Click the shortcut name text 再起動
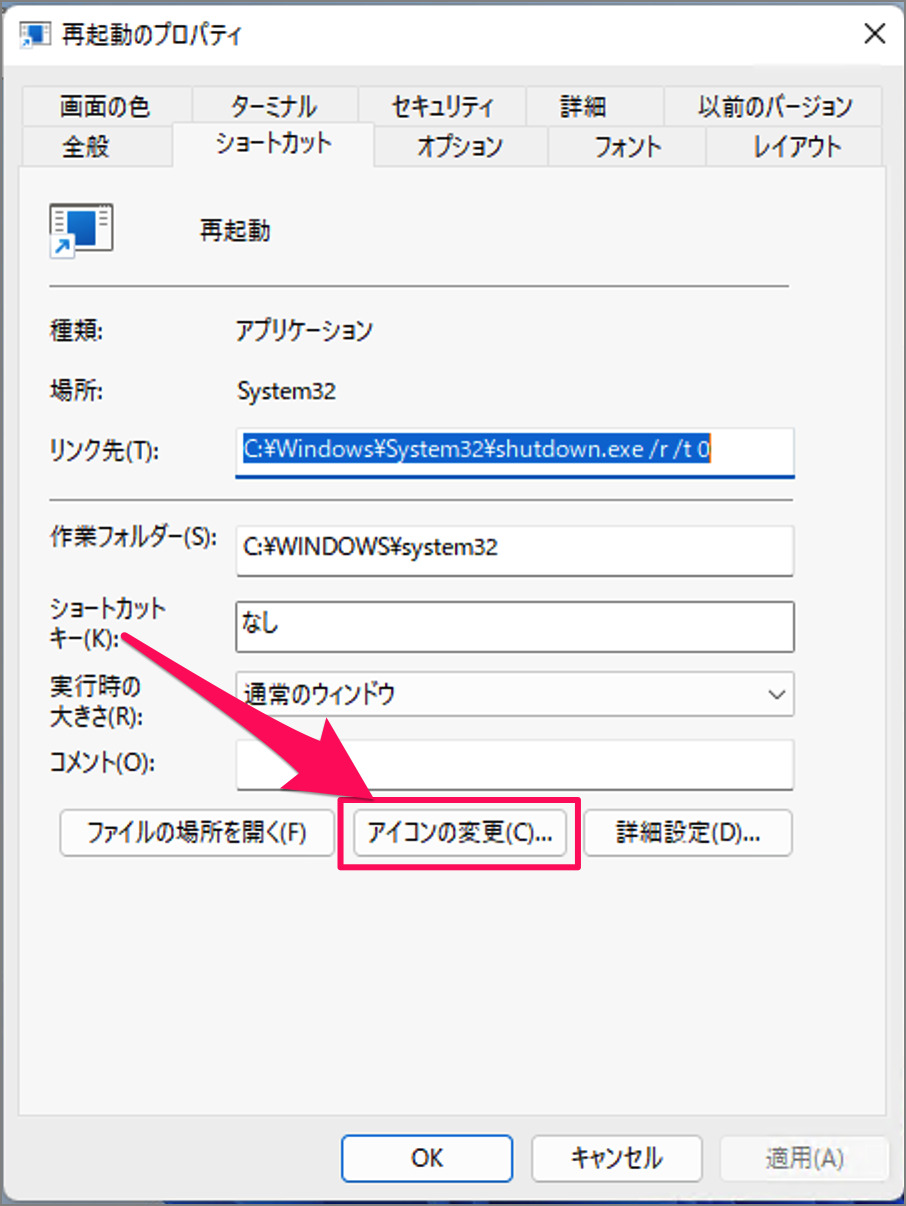 point(236,232)
